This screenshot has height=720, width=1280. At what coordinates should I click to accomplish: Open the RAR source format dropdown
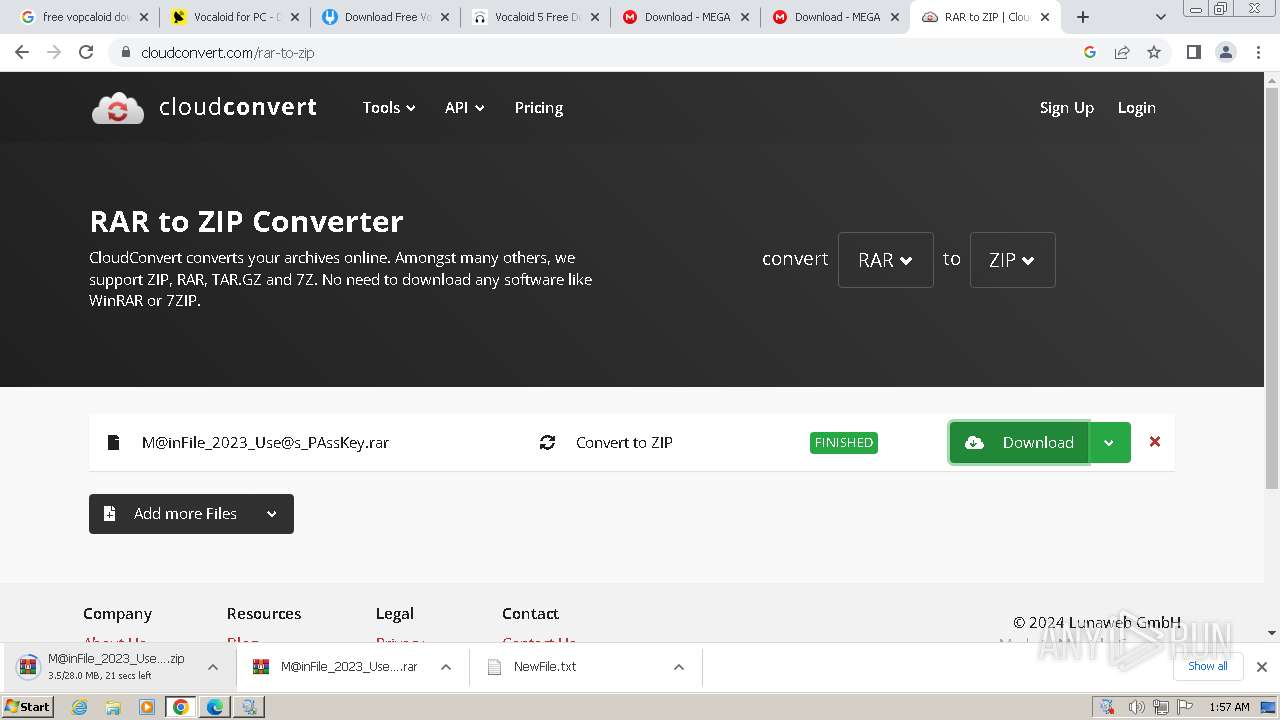886,260
